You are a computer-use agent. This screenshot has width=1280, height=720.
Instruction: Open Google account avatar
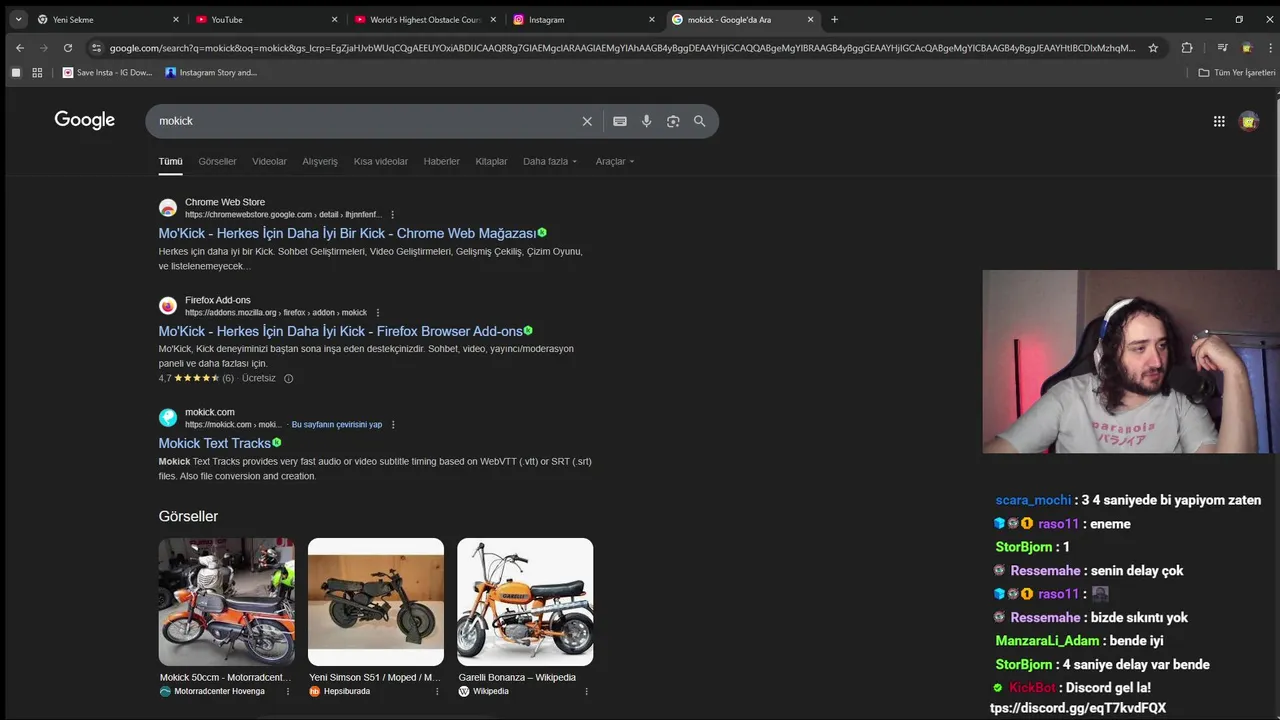[1248, 121]
